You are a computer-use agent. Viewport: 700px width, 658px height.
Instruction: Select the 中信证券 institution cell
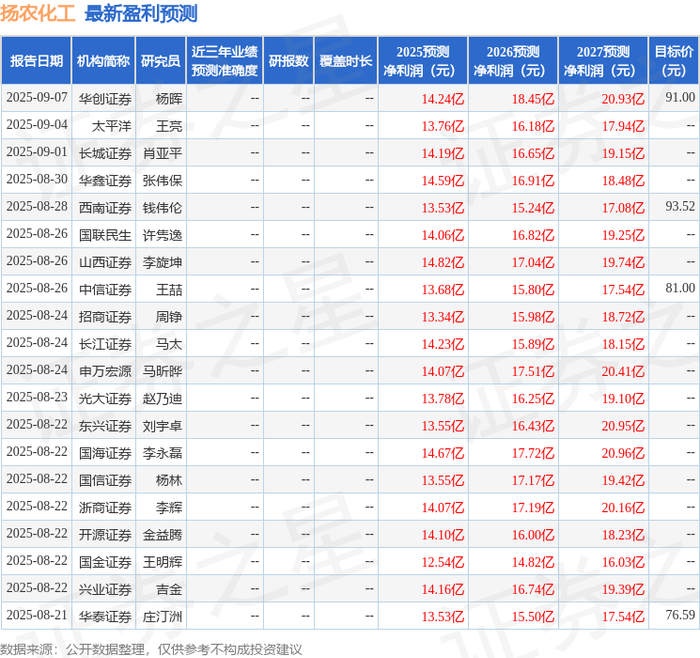click(105, 289)
